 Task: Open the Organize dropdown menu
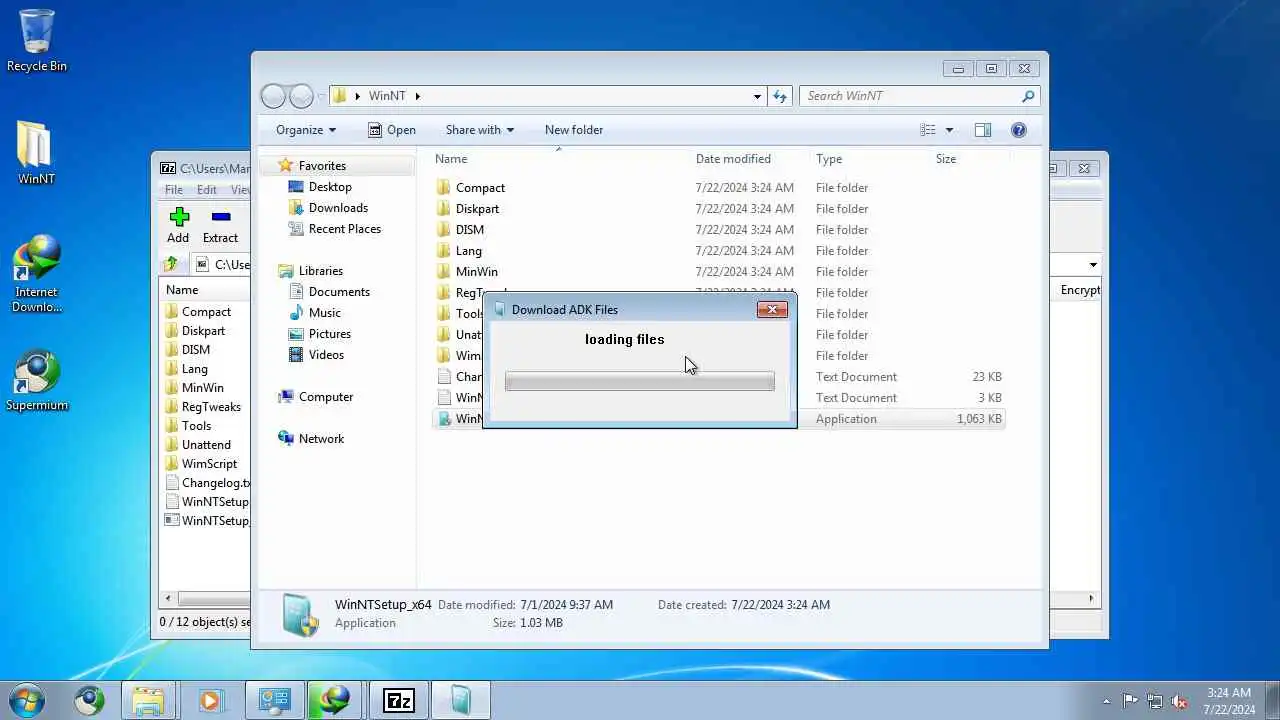coord(306,130)
